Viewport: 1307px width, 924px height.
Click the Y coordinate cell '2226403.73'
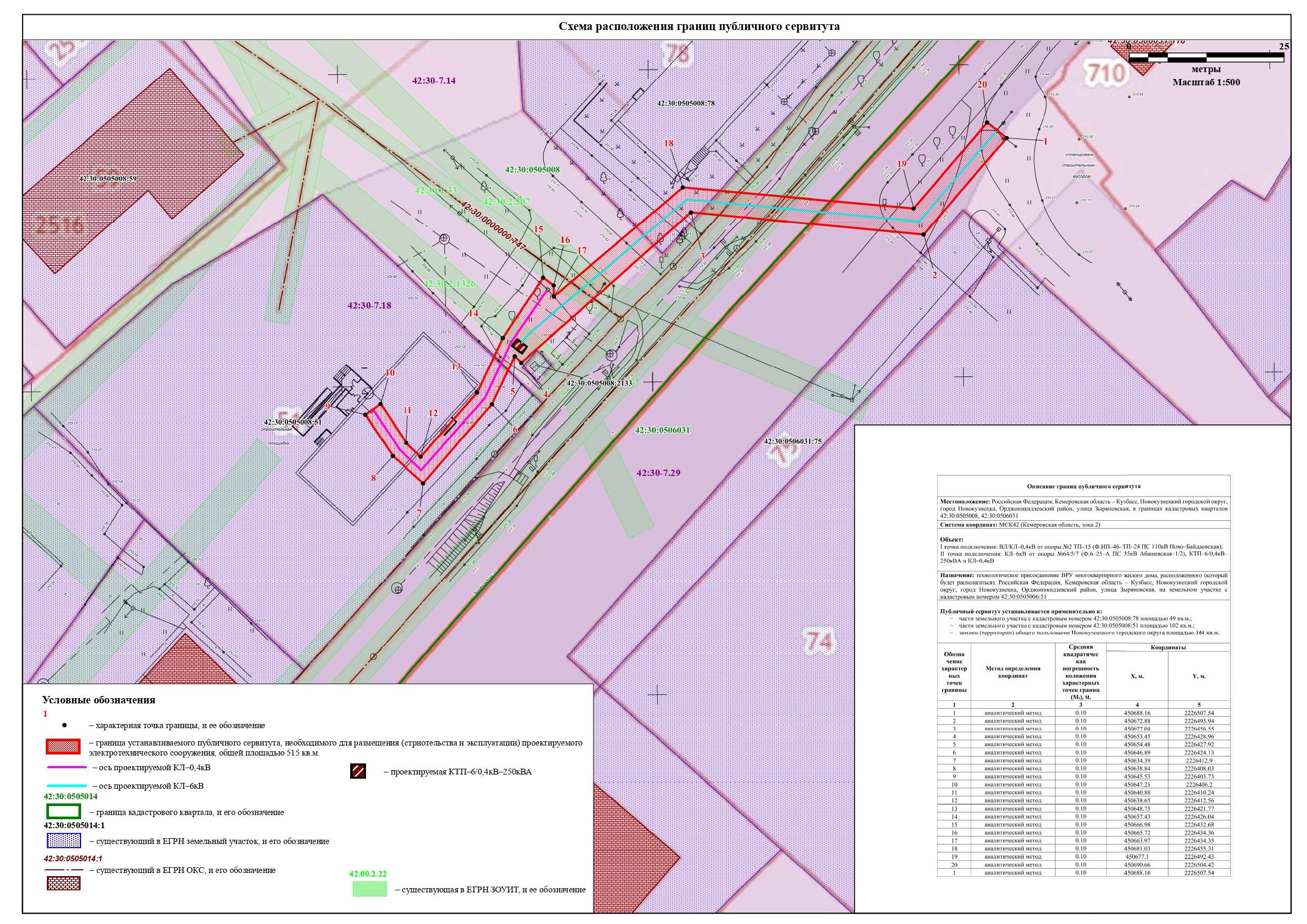pos(1199,777)
